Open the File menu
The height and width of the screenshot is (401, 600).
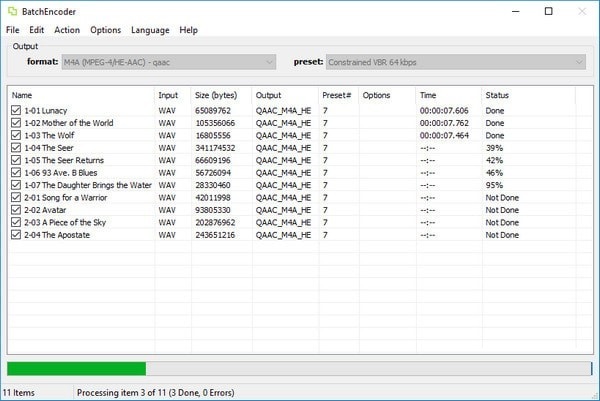click(13, 30)
